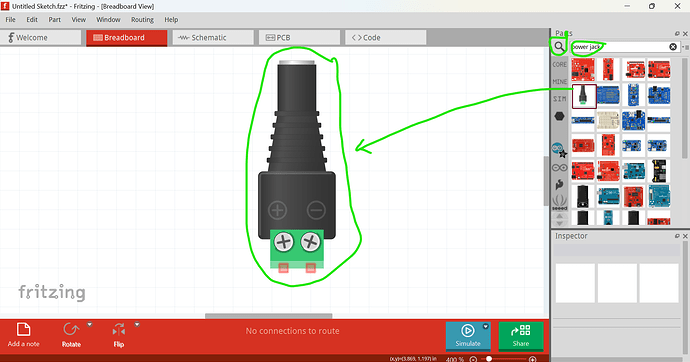Clear the parts search field text
The width and height of the screenshot is (690, 362).
(x=673, y=47)
